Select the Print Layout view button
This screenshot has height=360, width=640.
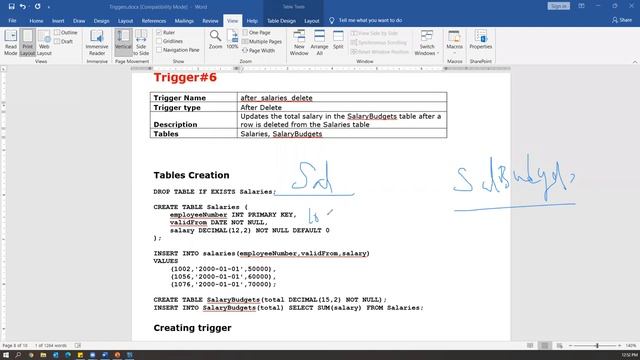pos(27,42)
